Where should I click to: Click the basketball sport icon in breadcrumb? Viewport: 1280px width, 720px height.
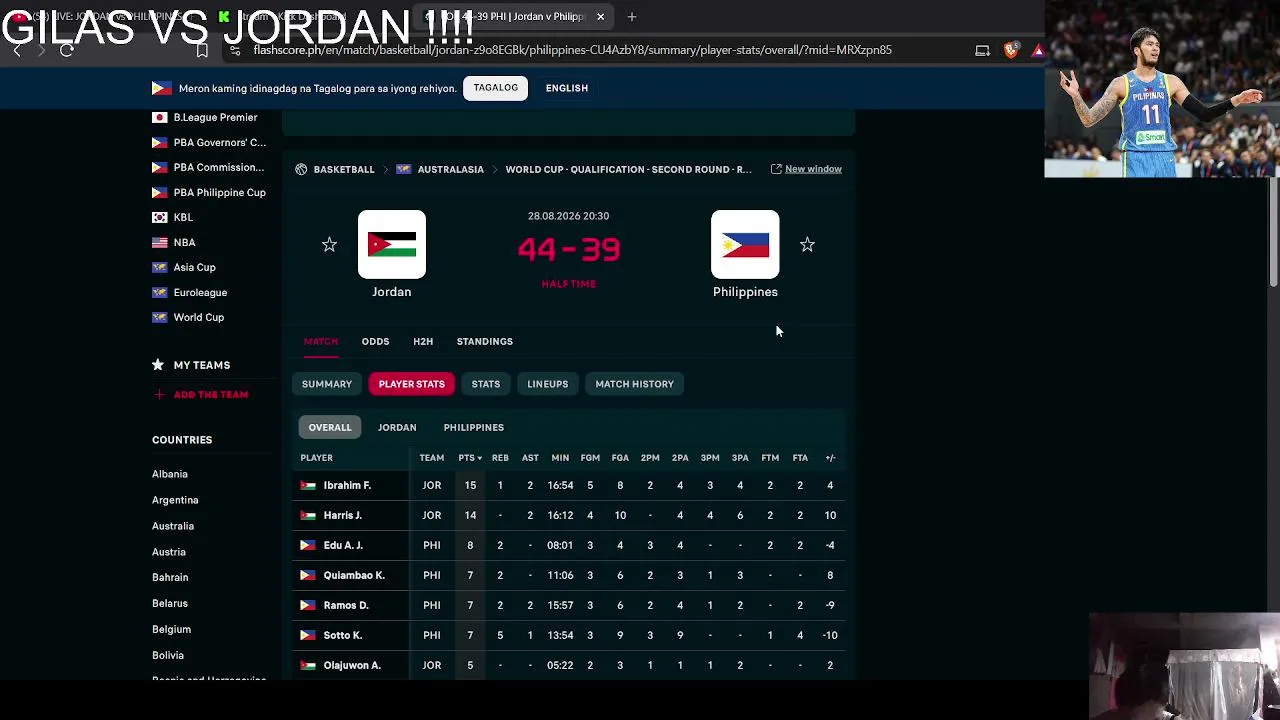[301, 169]
